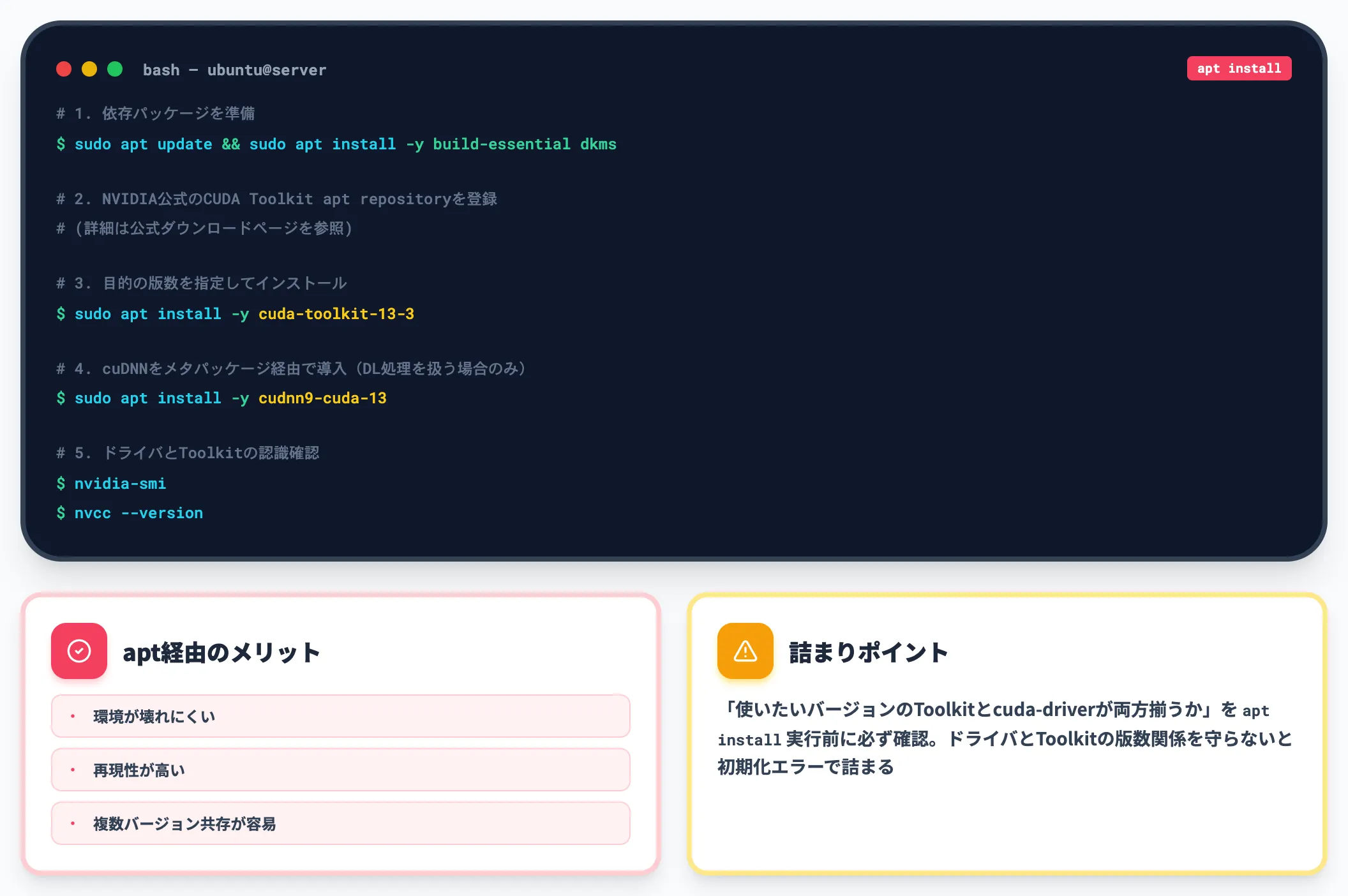This screenshot has height=896, width=1348.
Task: Select the 再現性が高い list item
Action: tap(341, 770)
